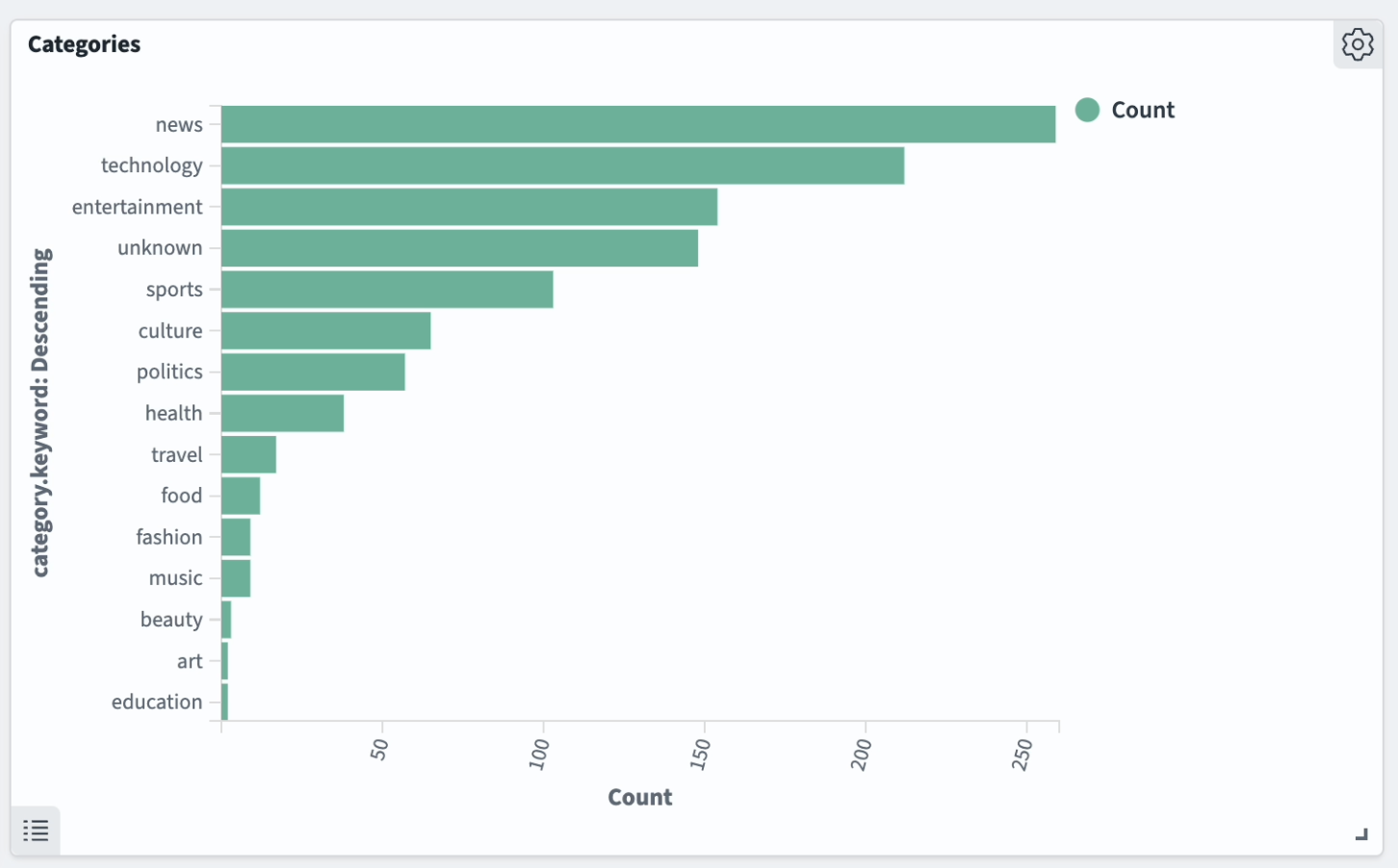Click the sports bar
Image resolution: width=1398 pixels, height=868 pixels.
[x=387, y=290]
